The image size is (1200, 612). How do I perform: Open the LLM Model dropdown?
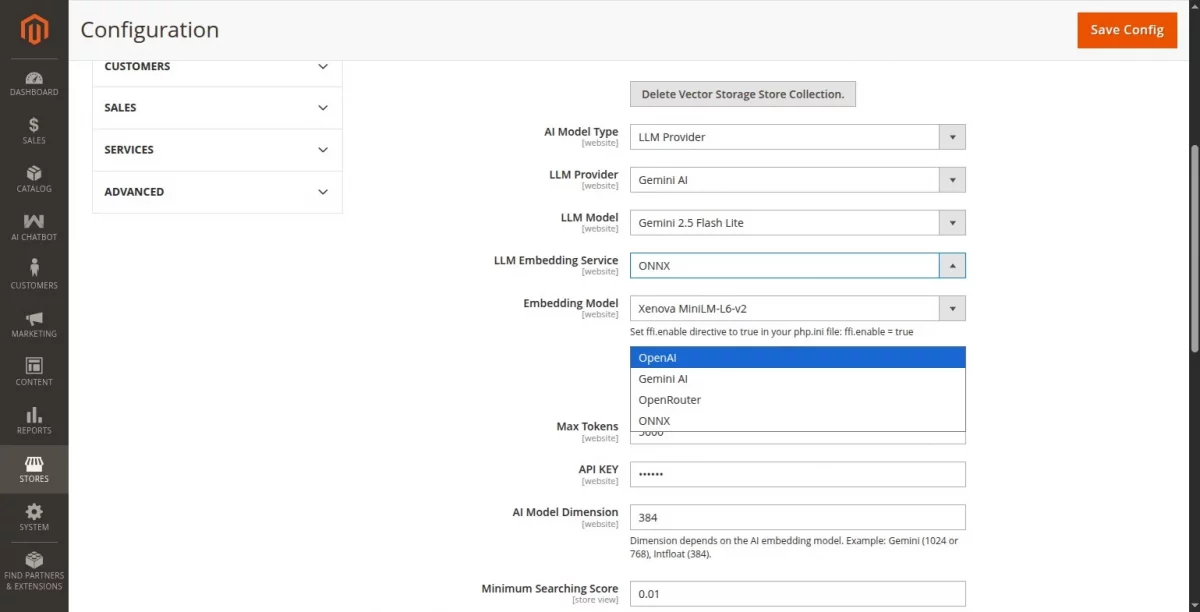tap(797, 223)
